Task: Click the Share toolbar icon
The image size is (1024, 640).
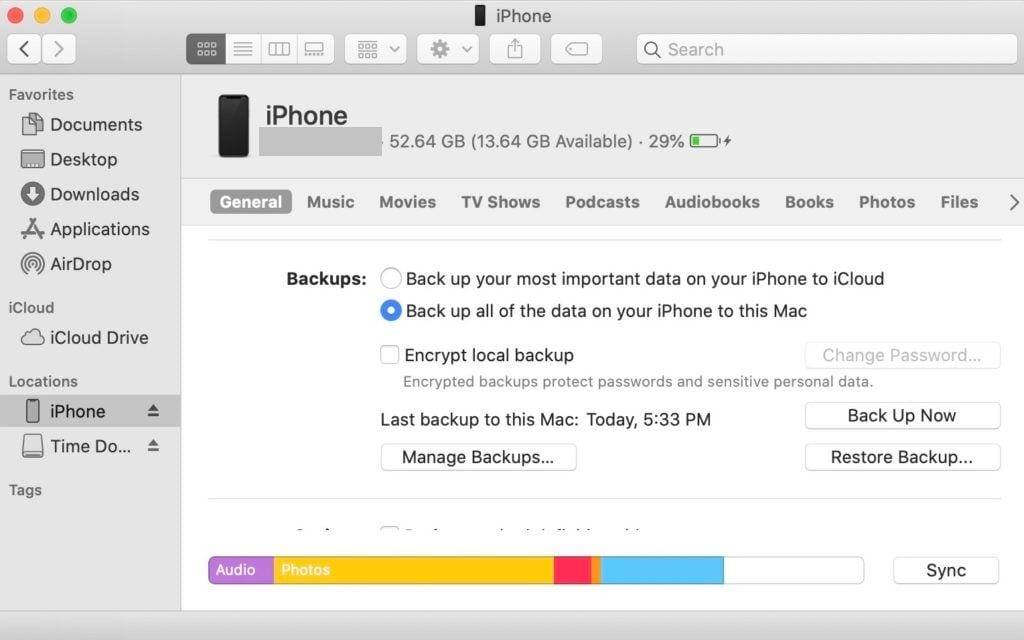Action: click(x=515, y=49)
